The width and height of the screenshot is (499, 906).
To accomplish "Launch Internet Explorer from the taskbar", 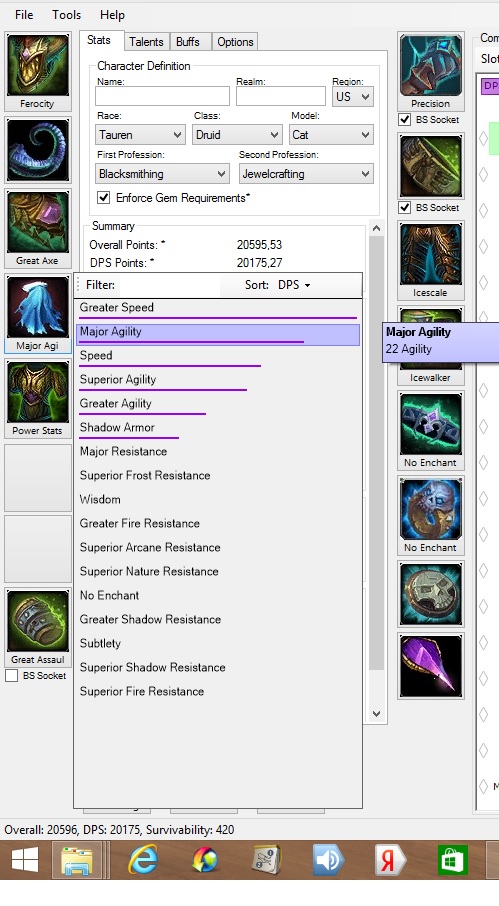I will click(x=142, y=860).
